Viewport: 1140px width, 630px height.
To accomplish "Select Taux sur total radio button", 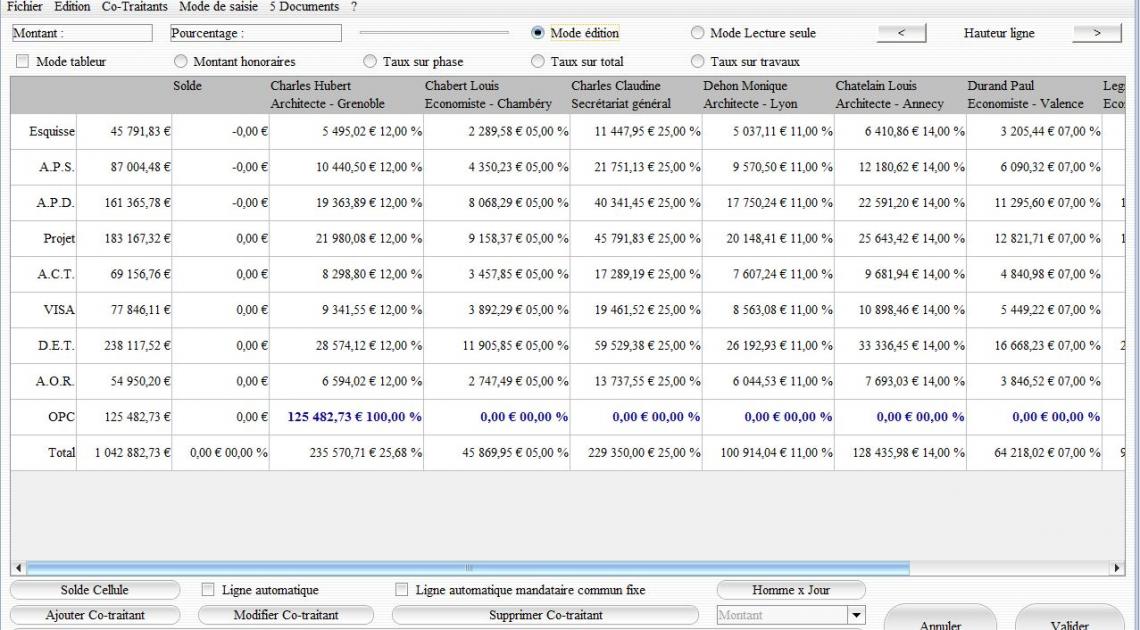I will (x=538, y=61).
